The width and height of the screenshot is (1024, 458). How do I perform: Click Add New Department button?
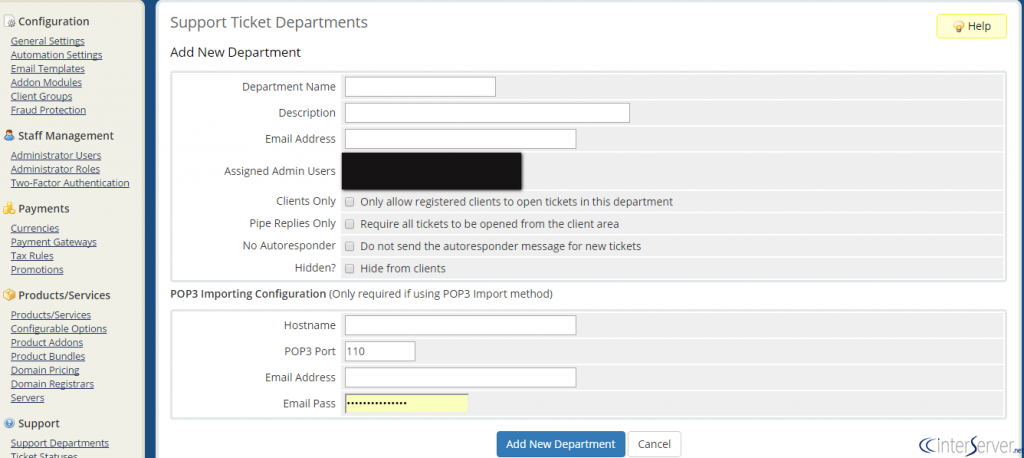(561, 444)
